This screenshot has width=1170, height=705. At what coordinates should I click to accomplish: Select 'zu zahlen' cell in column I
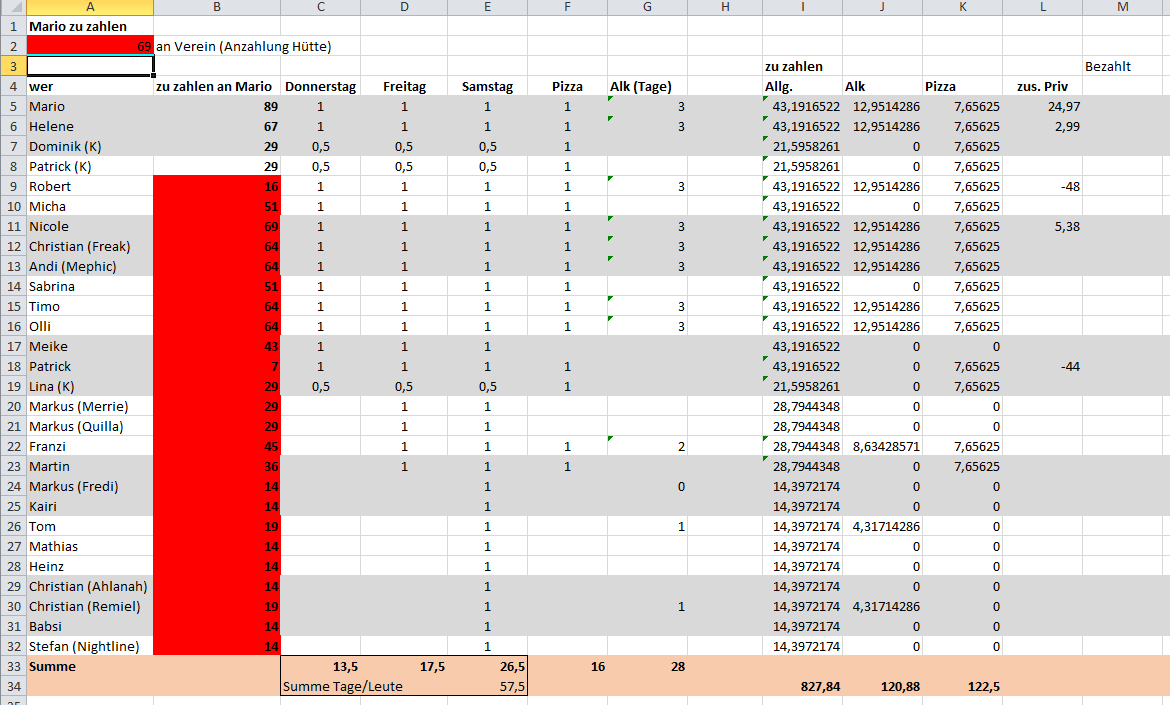tap(802, 66)
